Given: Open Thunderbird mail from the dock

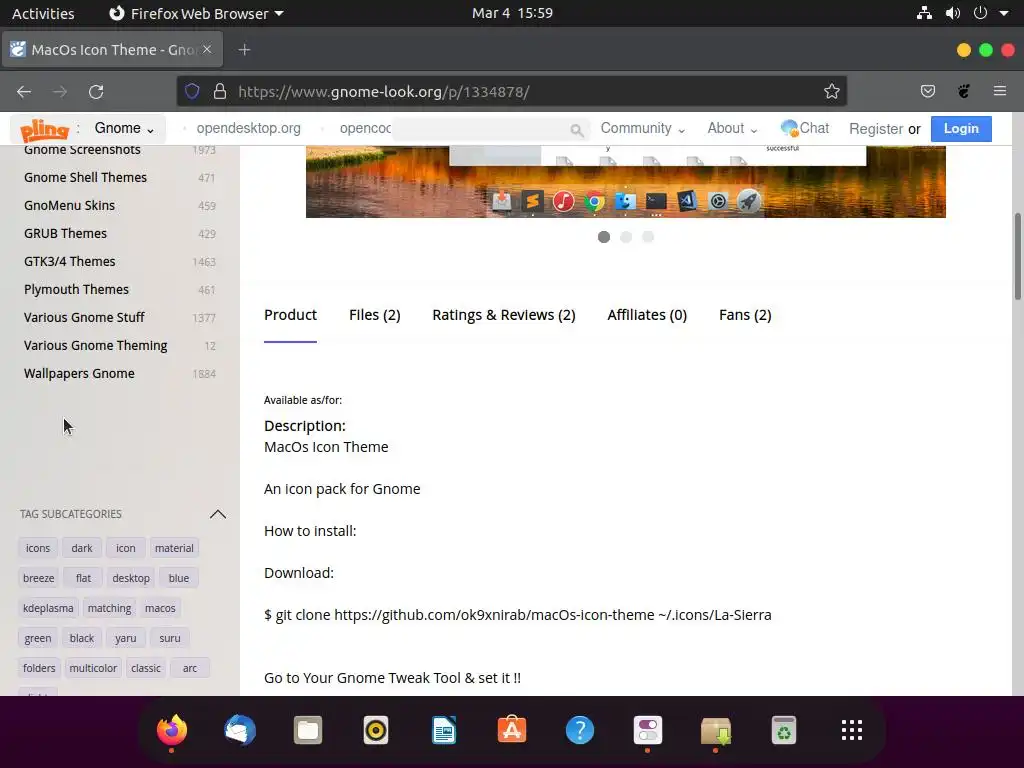Looking at the screenshot, I should 240,730.
